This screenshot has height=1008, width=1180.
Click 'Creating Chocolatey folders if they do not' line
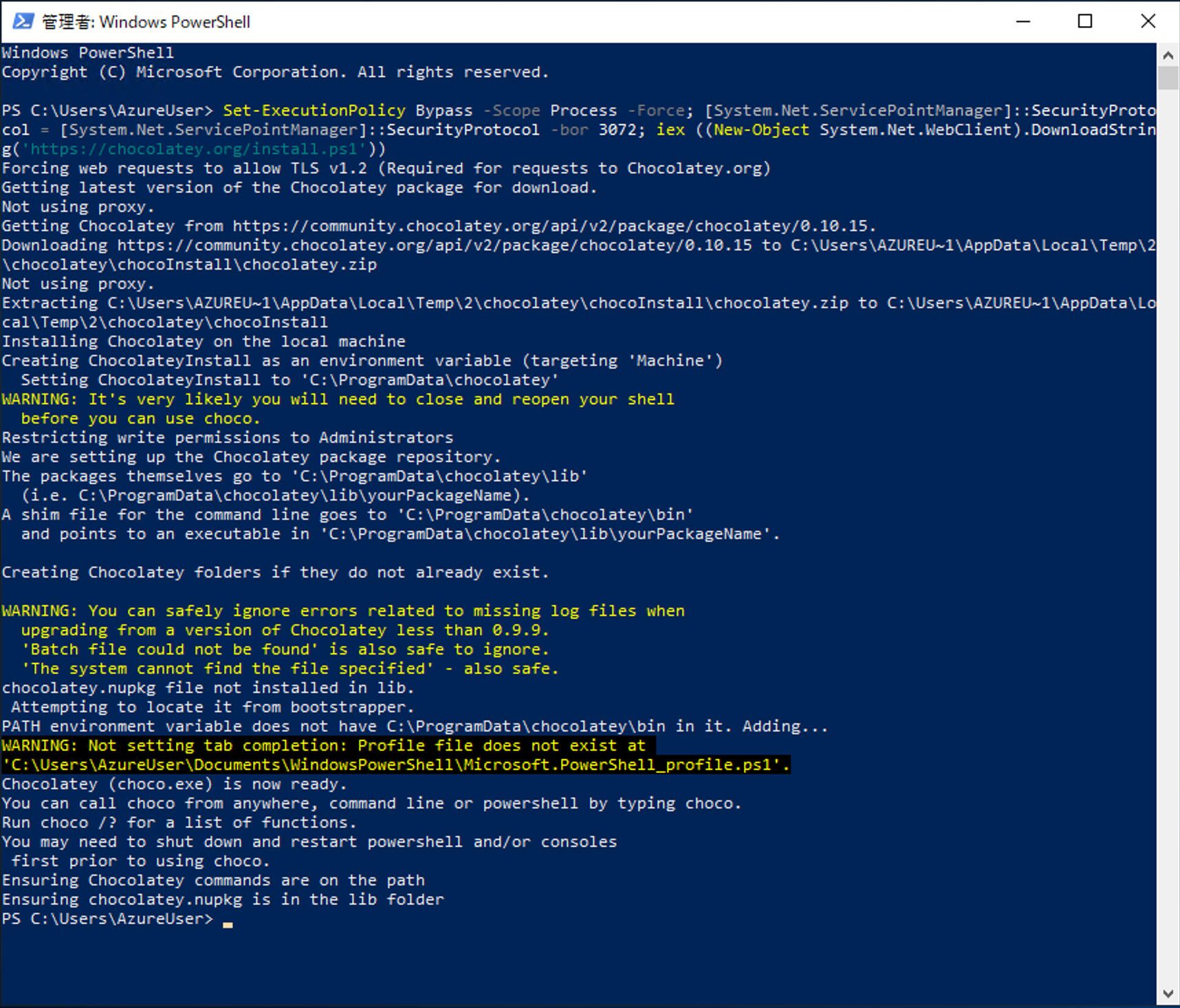pos(276,573)
